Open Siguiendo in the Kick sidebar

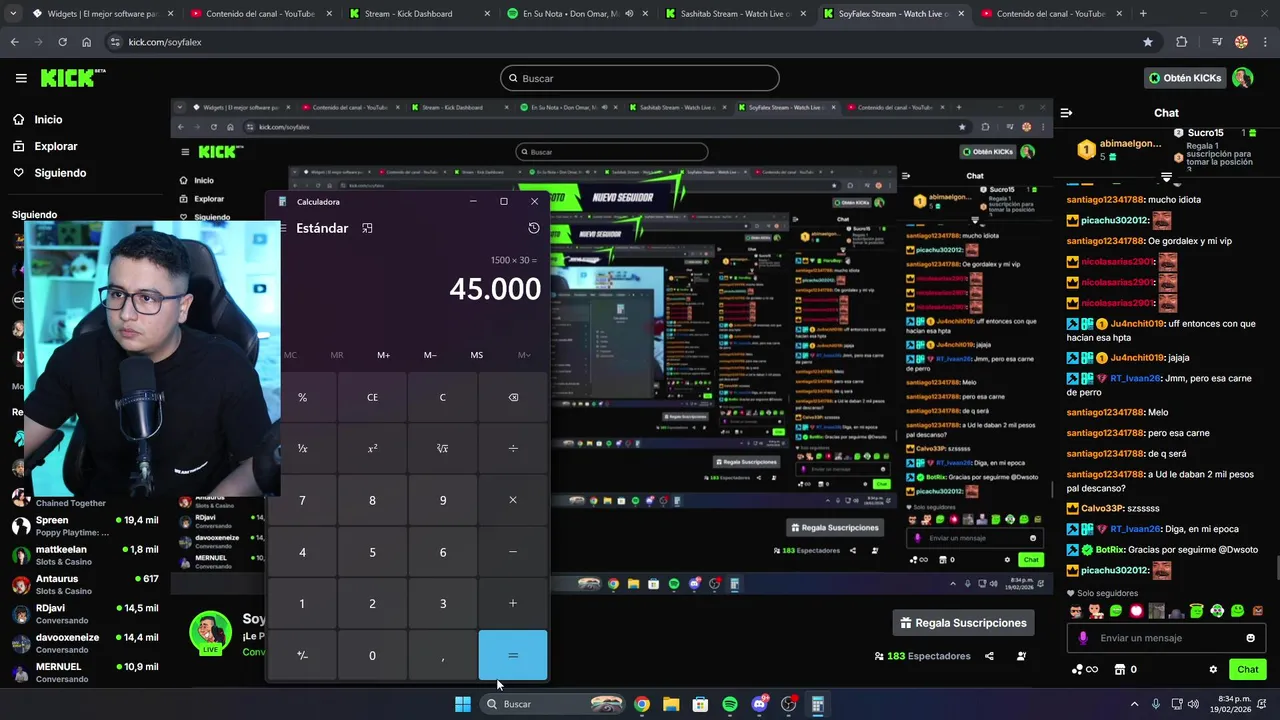[60, 173]
